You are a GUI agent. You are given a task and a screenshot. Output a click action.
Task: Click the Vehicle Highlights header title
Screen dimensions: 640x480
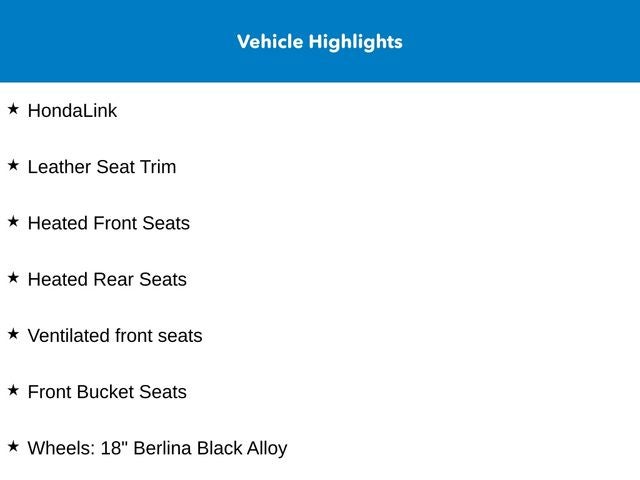pyautogui.click(x=320, y=42)
